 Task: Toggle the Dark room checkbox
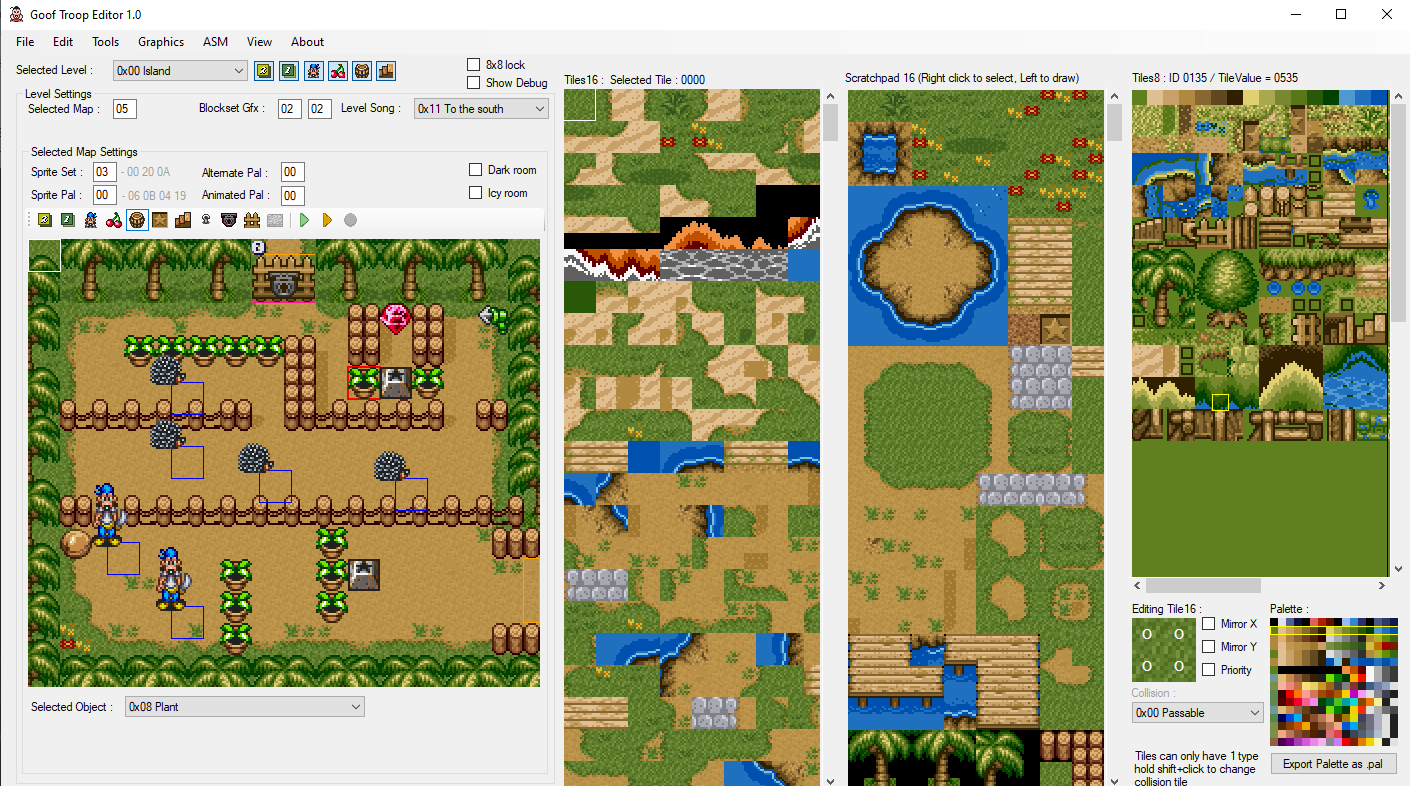[x=476, y=170]
